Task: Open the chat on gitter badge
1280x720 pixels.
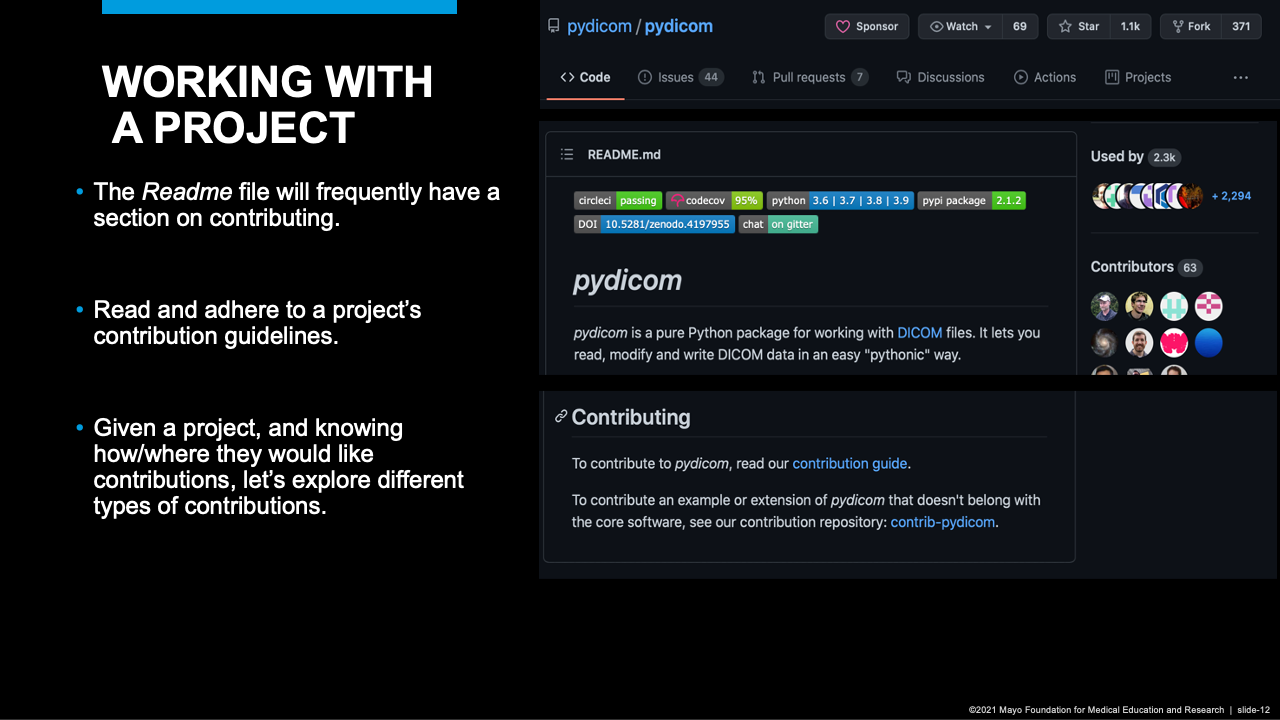Action: coord(778,224)
